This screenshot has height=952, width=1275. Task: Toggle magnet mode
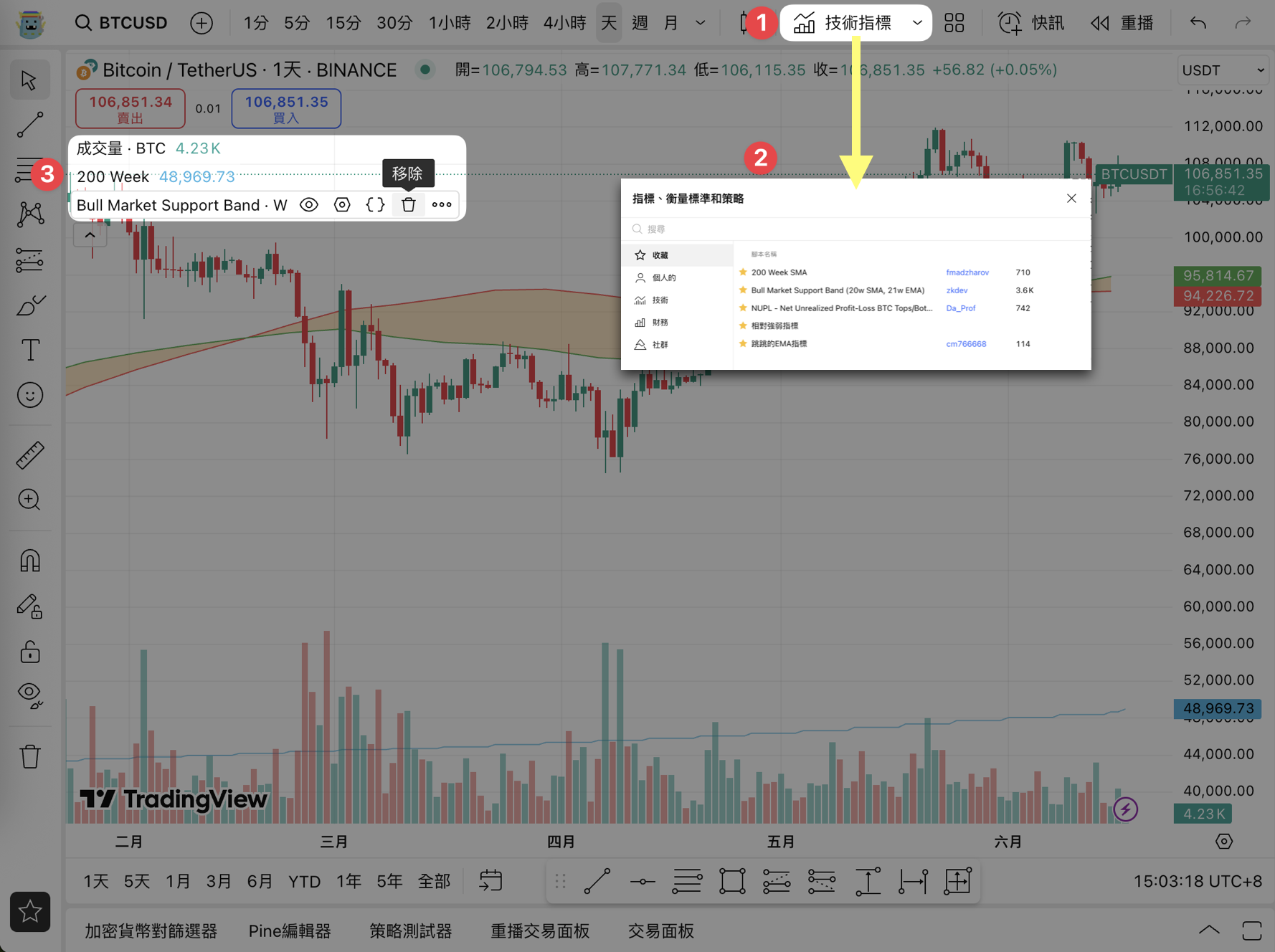tap(29, 561)
